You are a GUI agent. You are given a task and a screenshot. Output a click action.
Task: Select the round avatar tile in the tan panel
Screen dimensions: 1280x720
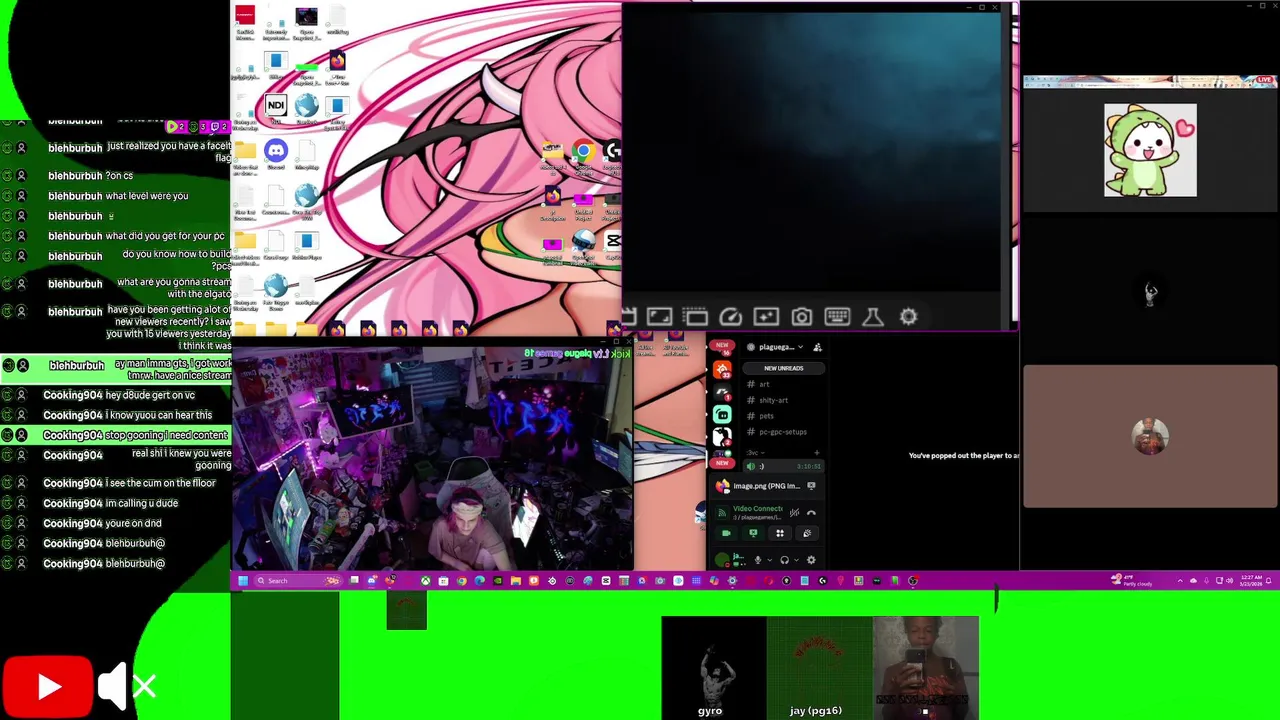click(x=1150, y=436)
